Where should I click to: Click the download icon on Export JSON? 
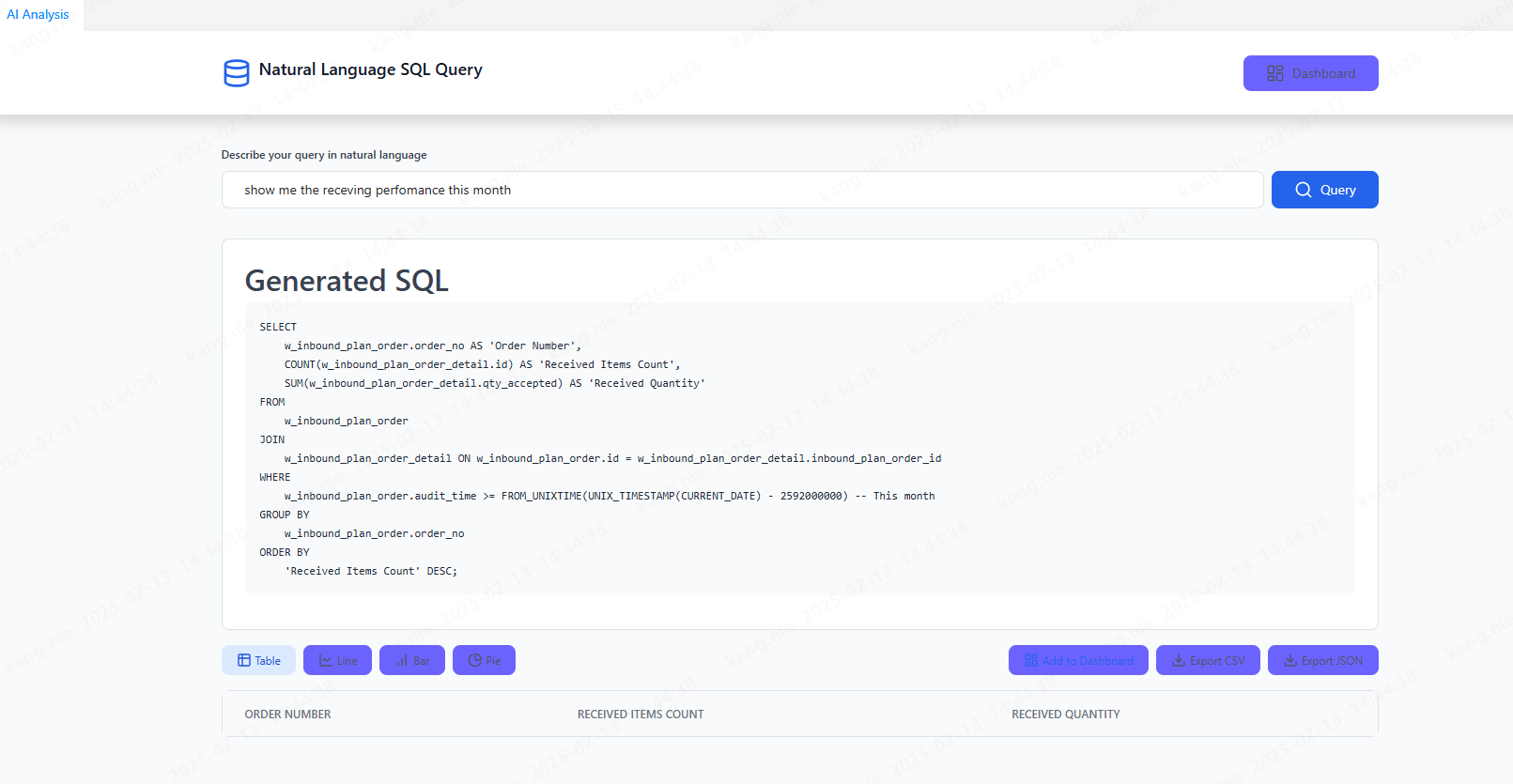click(1290, 660)
